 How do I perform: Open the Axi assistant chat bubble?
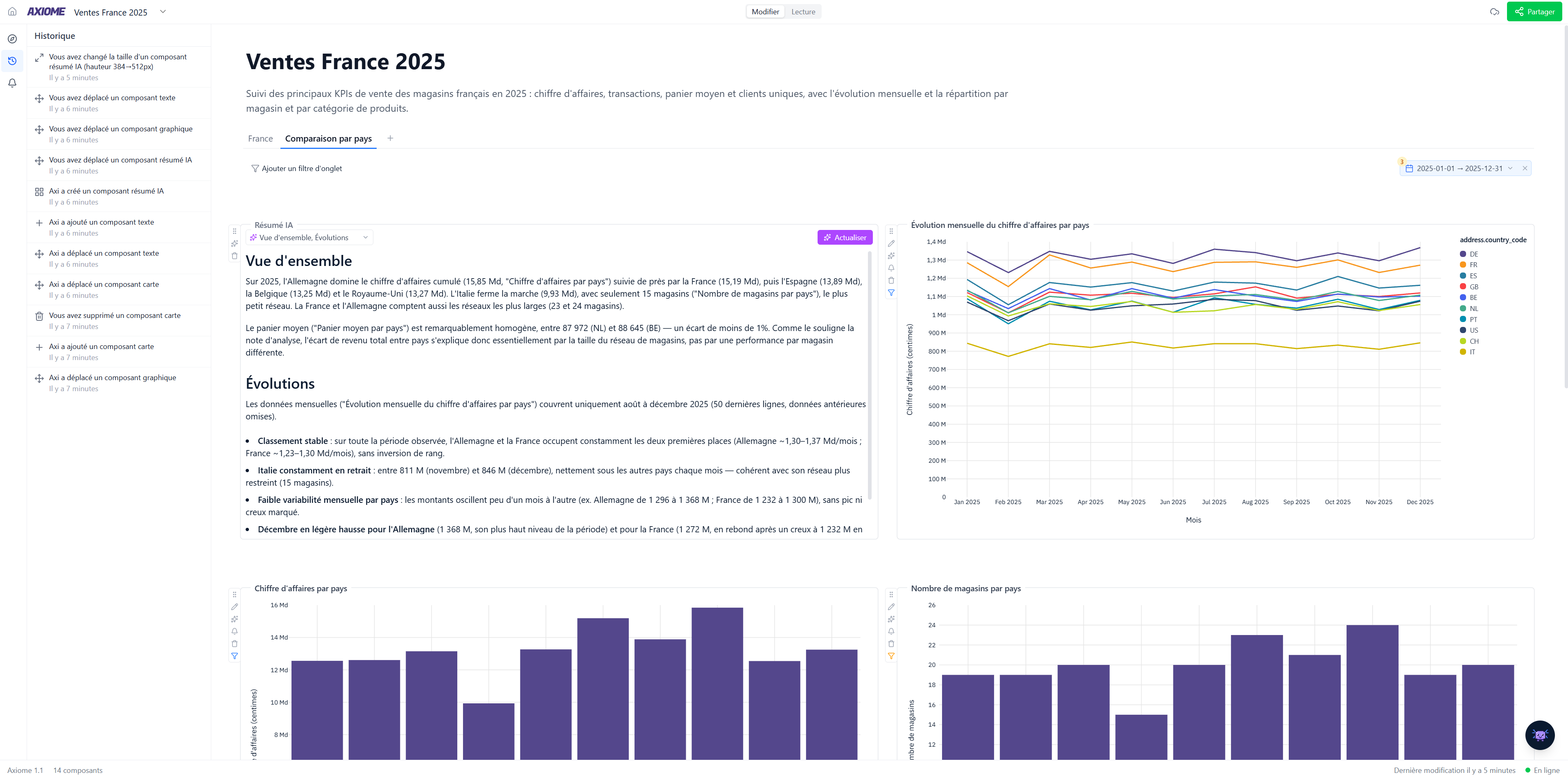[x=1539, y=734]
